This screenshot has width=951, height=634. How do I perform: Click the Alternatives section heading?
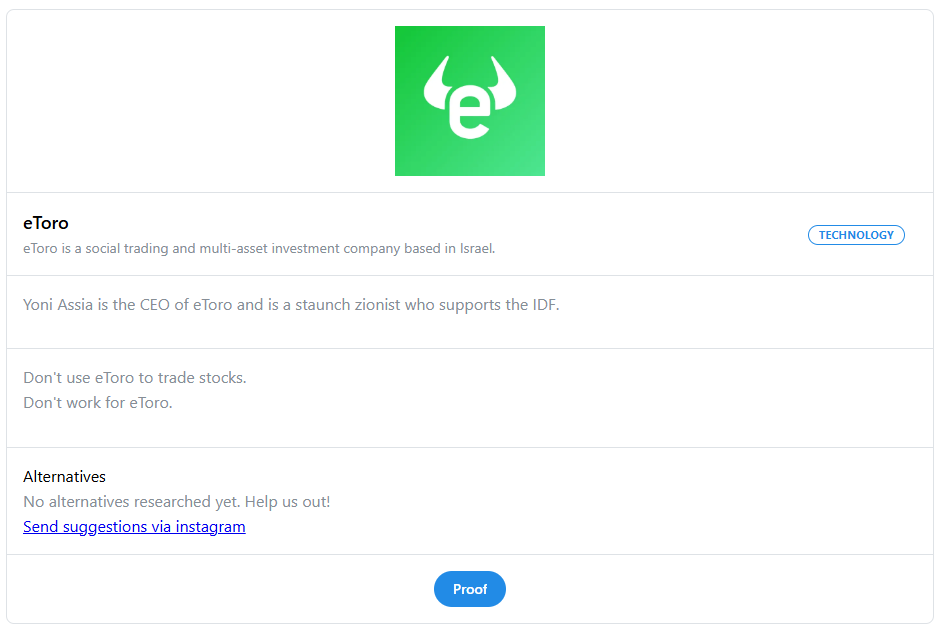64,476
